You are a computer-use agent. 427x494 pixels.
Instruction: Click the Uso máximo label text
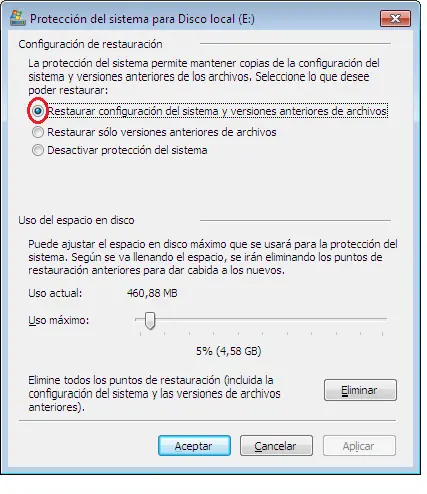59,320
